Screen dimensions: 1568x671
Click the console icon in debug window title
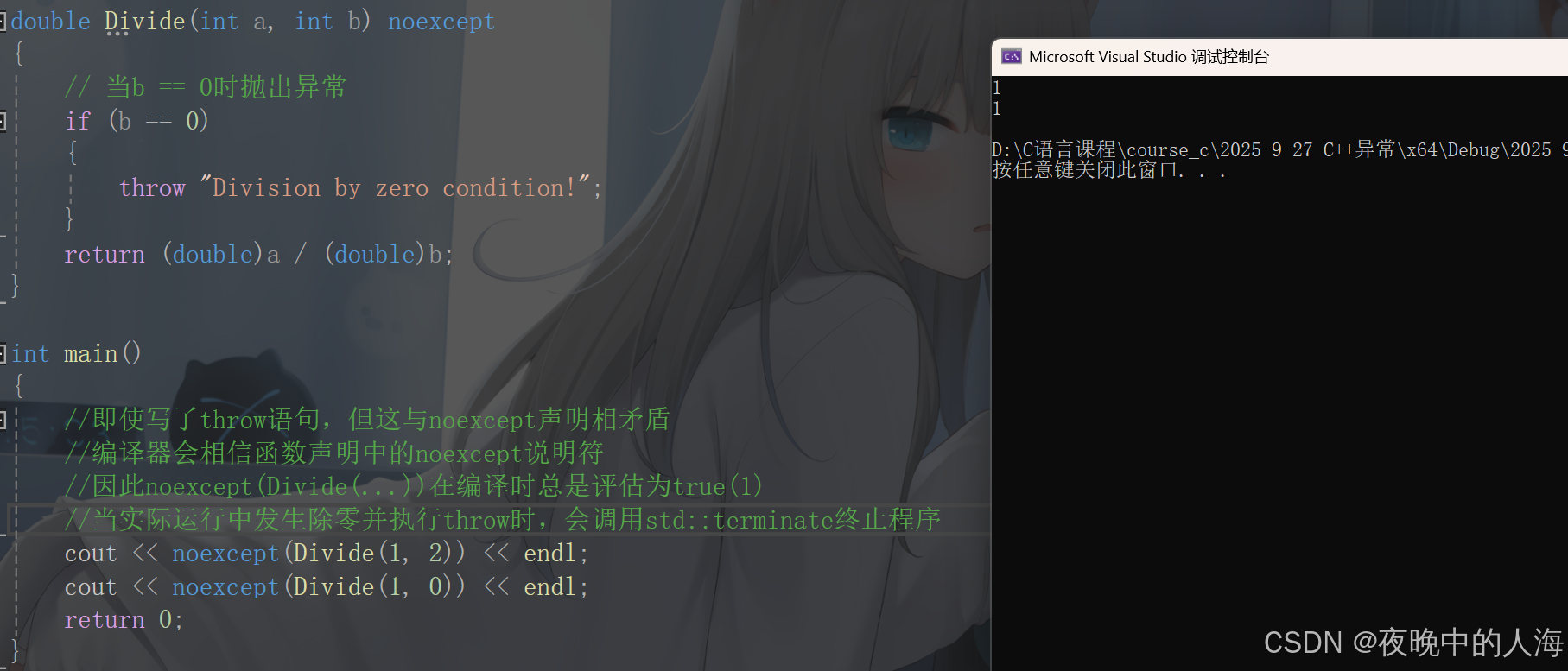tap(1011, 57)
